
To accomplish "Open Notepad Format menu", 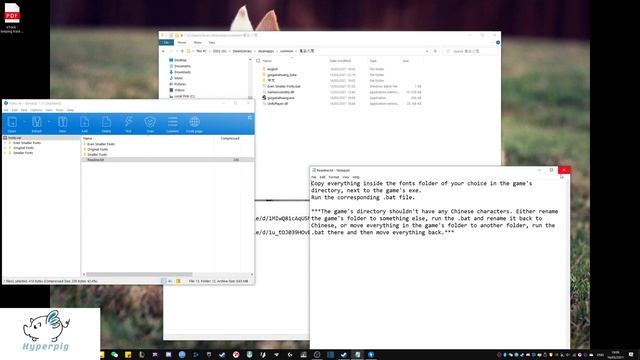I will point(333,177).
